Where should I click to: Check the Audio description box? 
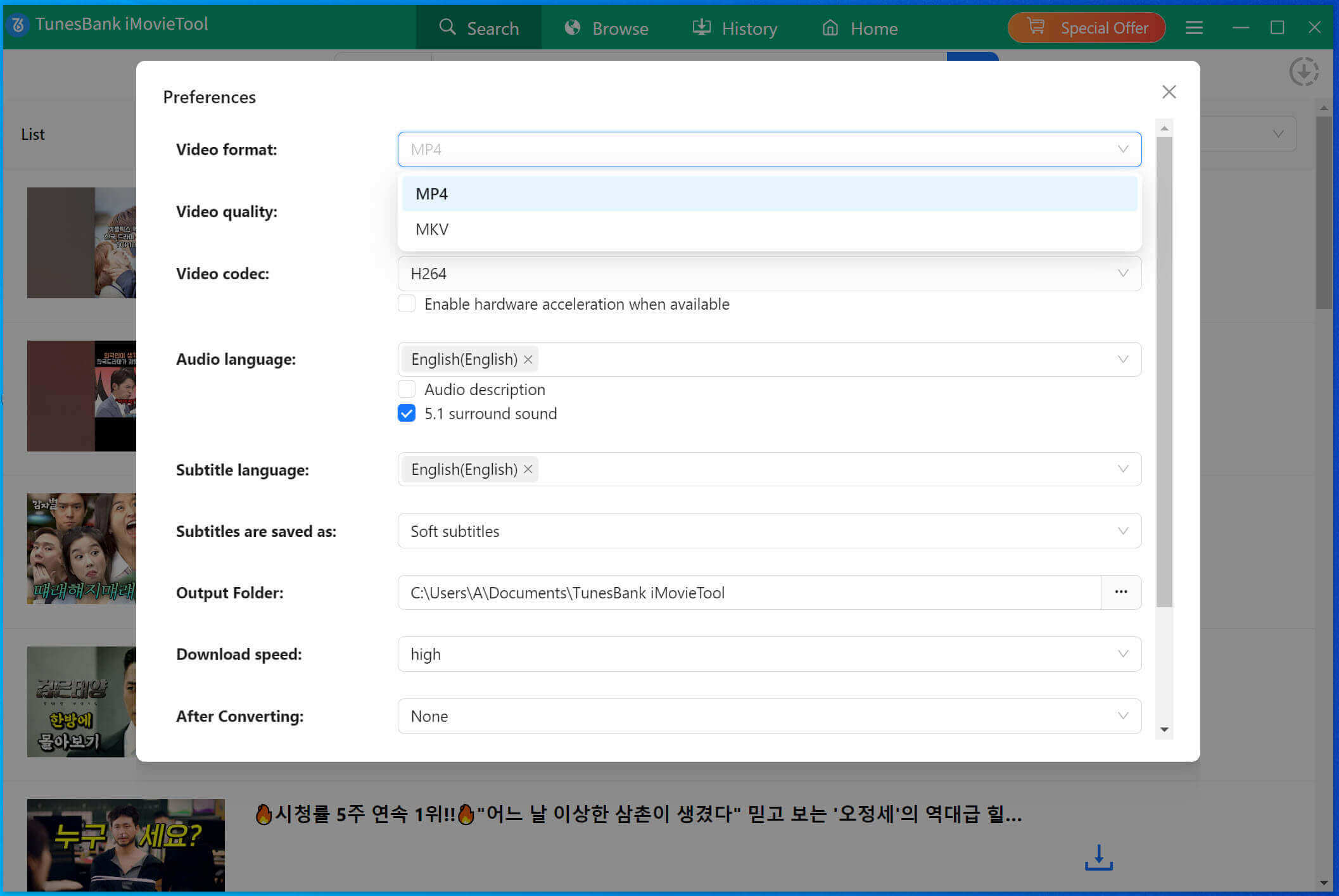point(407,389)
